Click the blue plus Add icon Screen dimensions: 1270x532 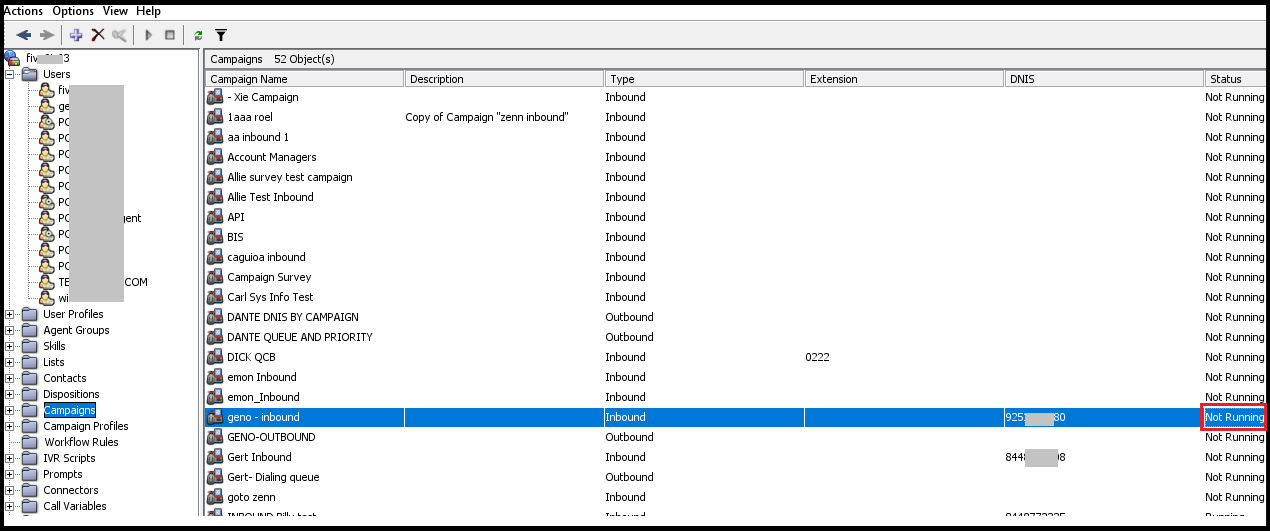pyautogui.click(x=76, y=35)
